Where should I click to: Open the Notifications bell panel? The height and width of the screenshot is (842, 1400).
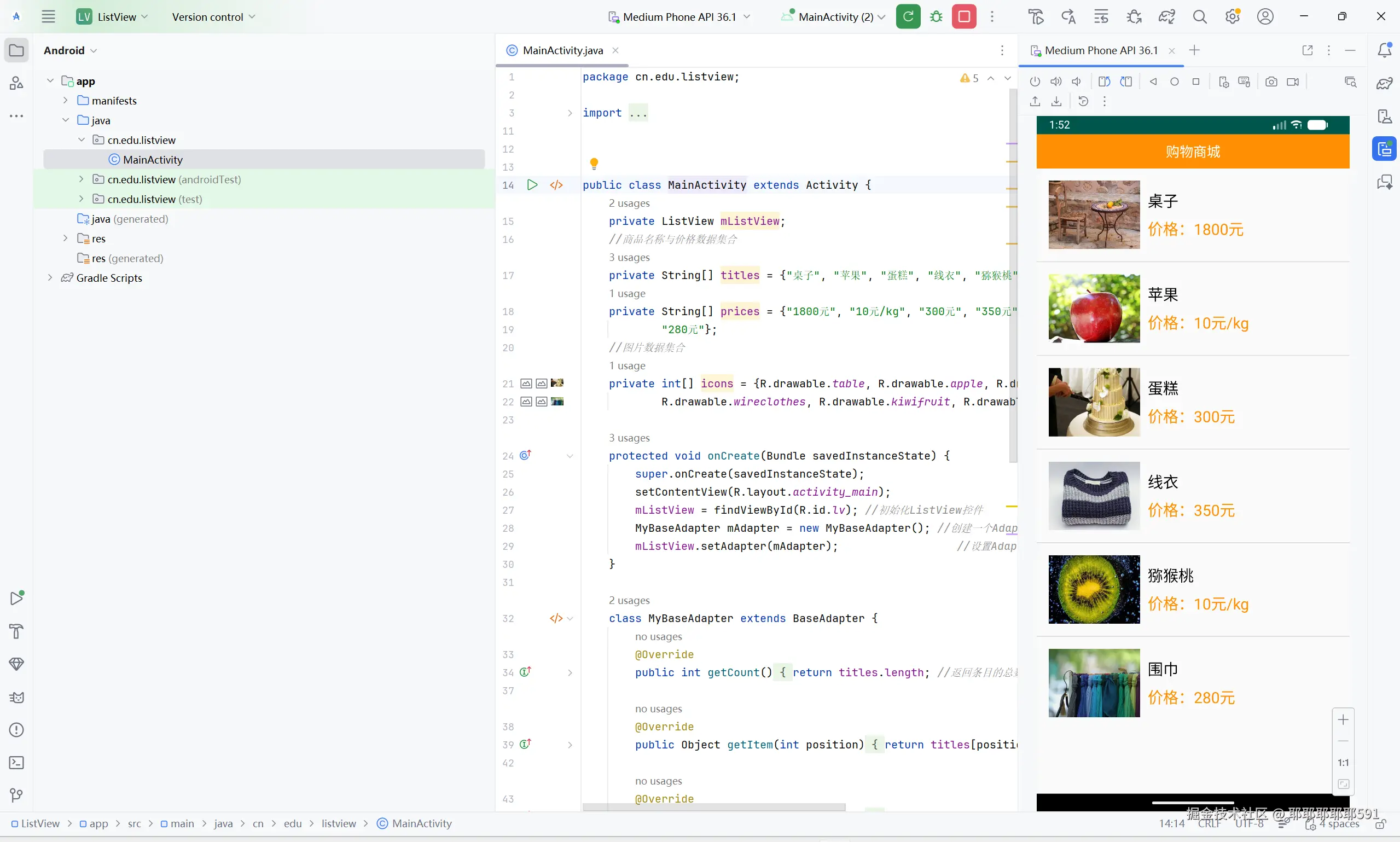[1384, 50]
